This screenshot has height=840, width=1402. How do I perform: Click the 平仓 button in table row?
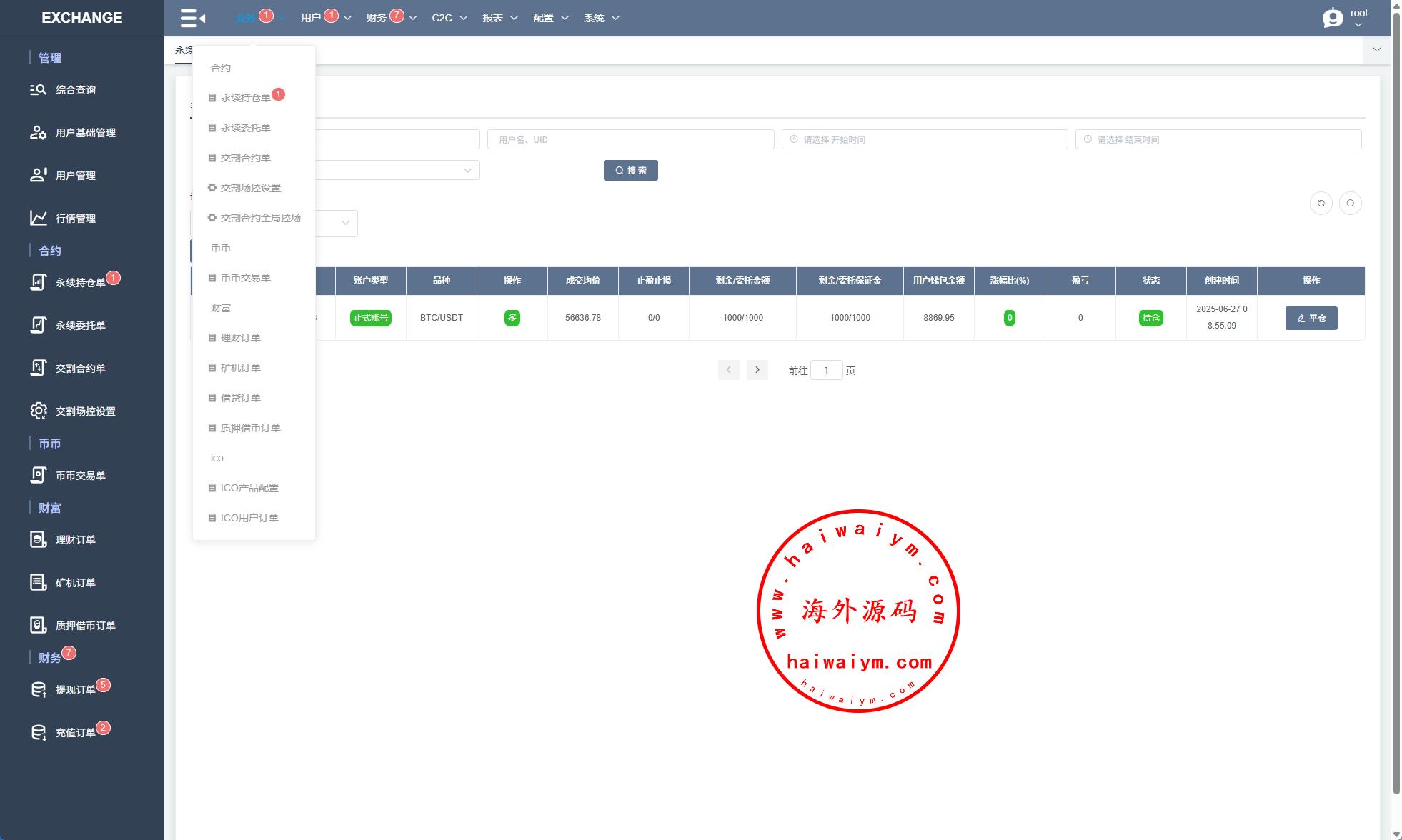1311,318
